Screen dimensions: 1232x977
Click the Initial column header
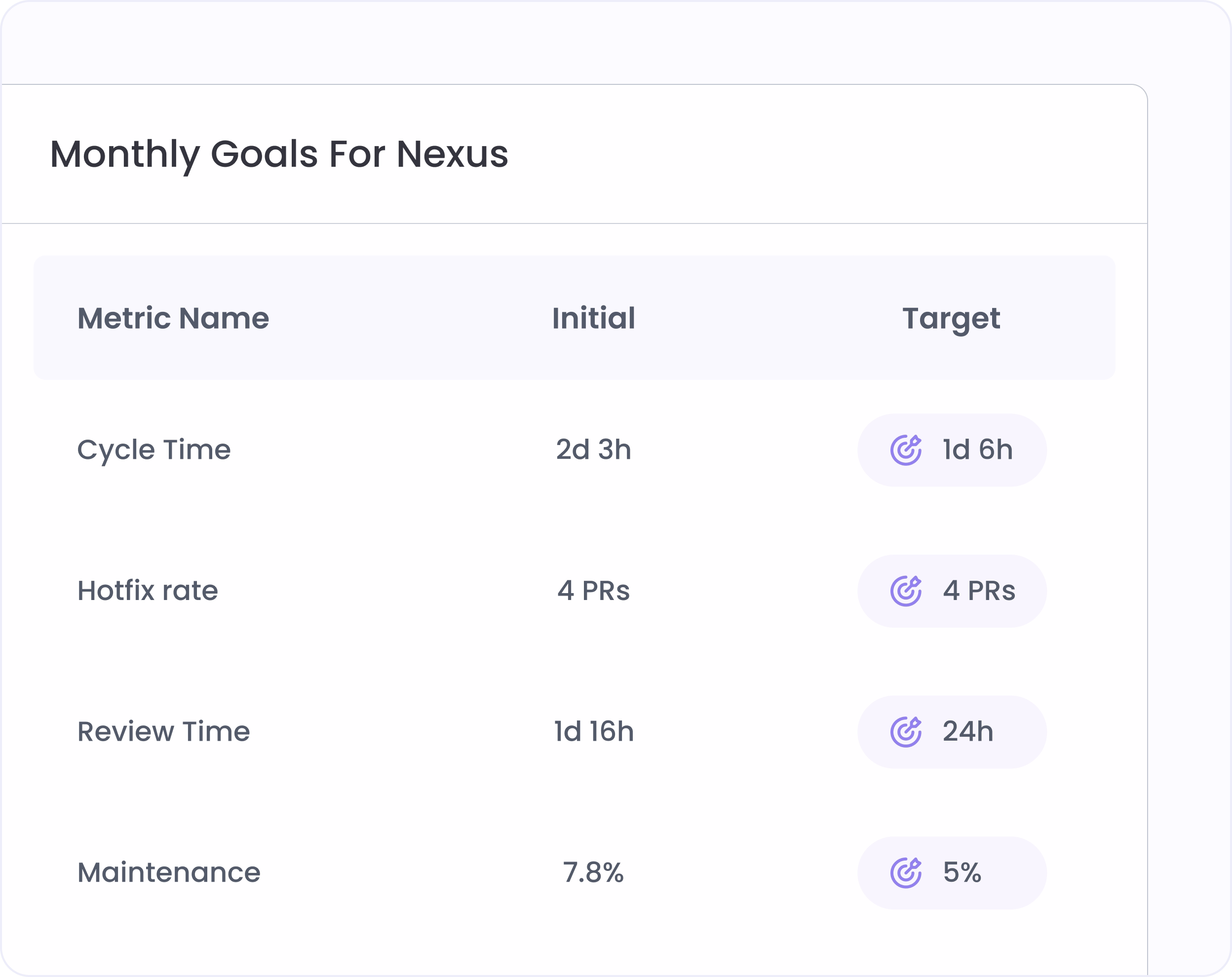tap(594, 318)
